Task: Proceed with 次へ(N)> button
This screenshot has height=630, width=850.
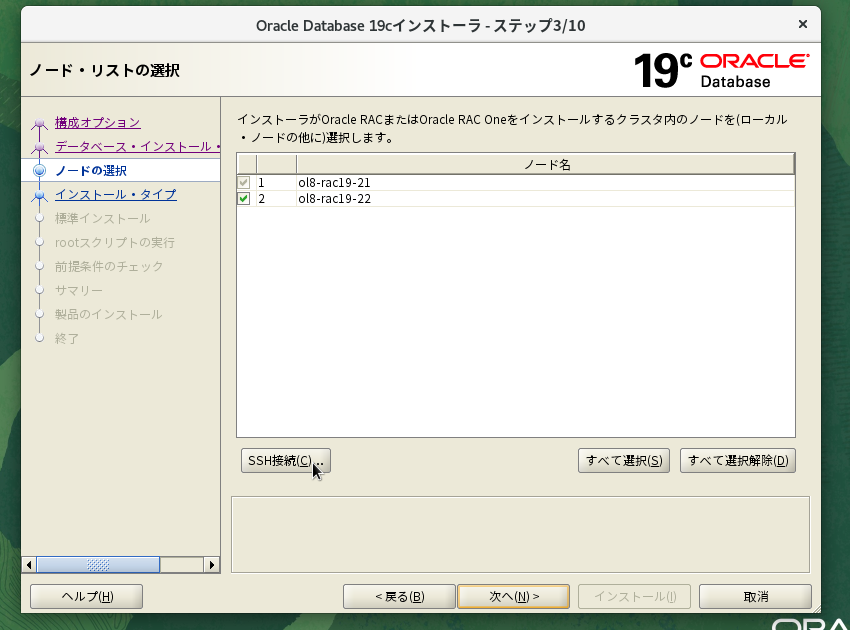Action: pyautogui.click(x=513, y=596)
